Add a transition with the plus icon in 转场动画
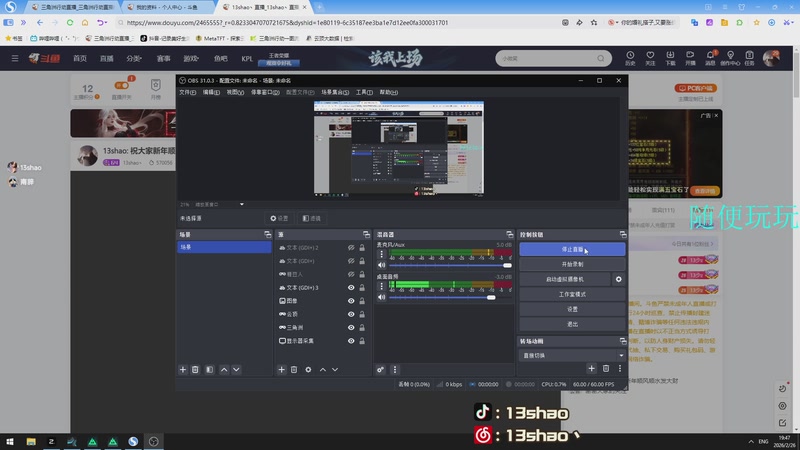Image resolution: width=800 pixels, height=450 pixels. (591, 368)
